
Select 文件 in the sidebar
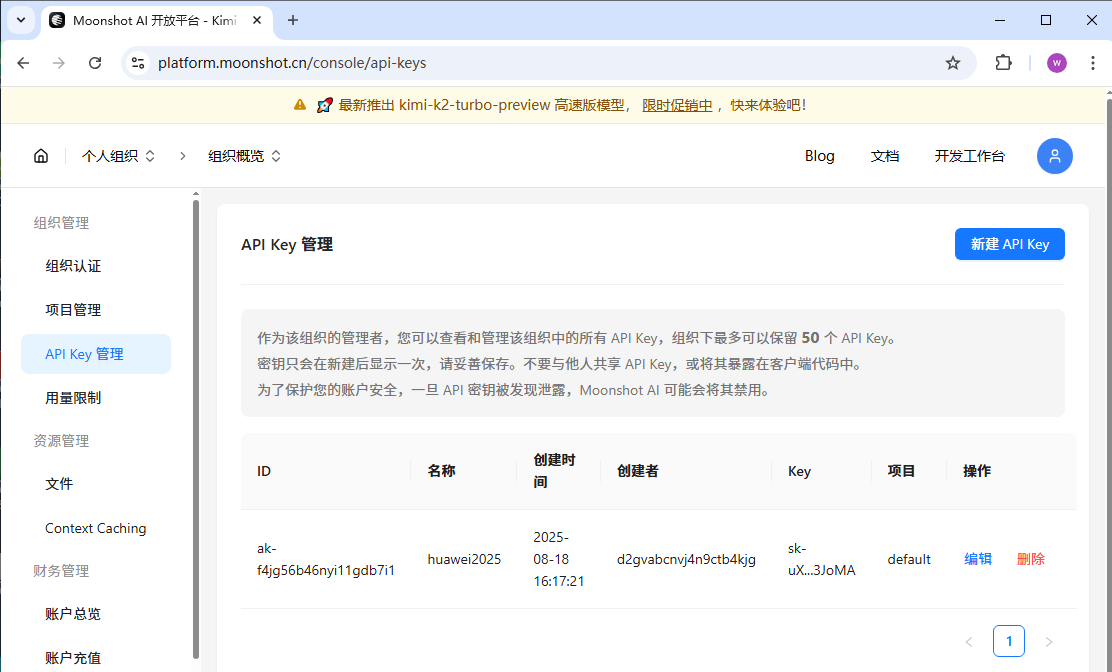pos(96,484)
